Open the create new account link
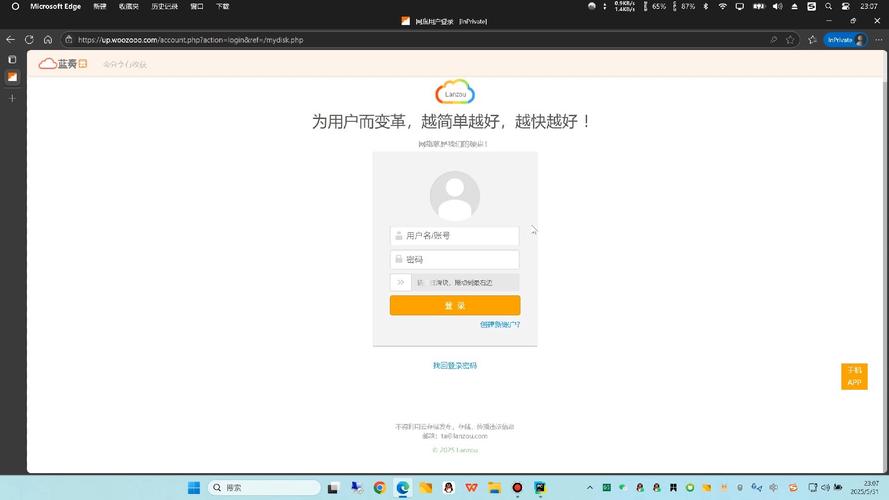Viewport: 889px width, 500px height. (499, 325)
